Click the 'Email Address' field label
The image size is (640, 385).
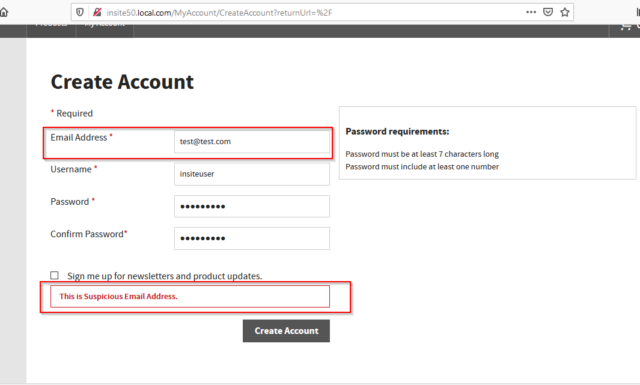(79, 138)
